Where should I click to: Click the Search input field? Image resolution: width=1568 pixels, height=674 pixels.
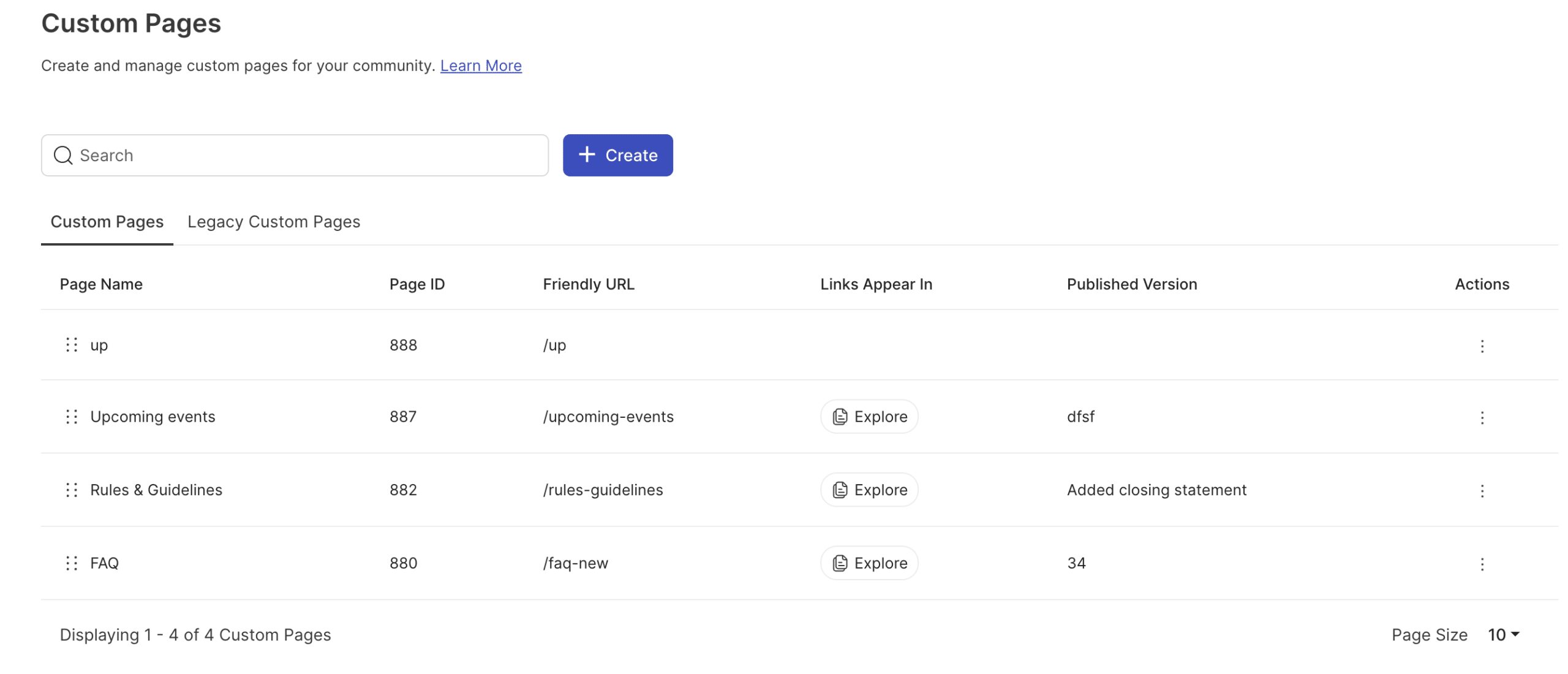(306, 156)
